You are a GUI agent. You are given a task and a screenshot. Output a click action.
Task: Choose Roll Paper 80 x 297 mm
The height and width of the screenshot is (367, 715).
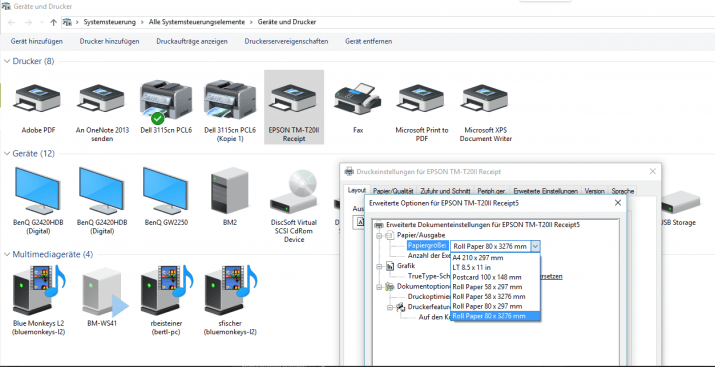click(495, 306)
